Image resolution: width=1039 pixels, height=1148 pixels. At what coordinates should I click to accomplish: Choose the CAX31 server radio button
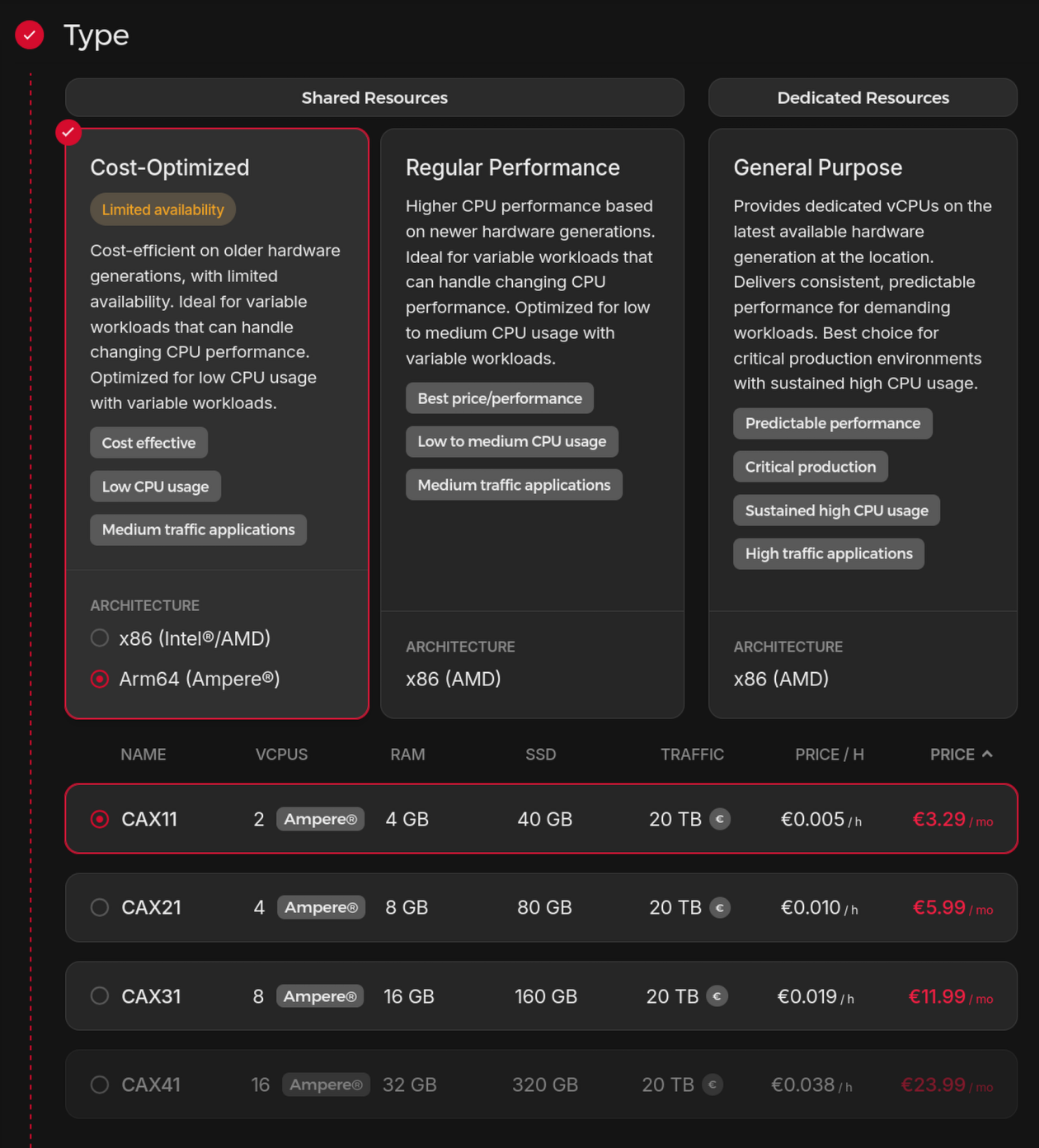[100, 996]
